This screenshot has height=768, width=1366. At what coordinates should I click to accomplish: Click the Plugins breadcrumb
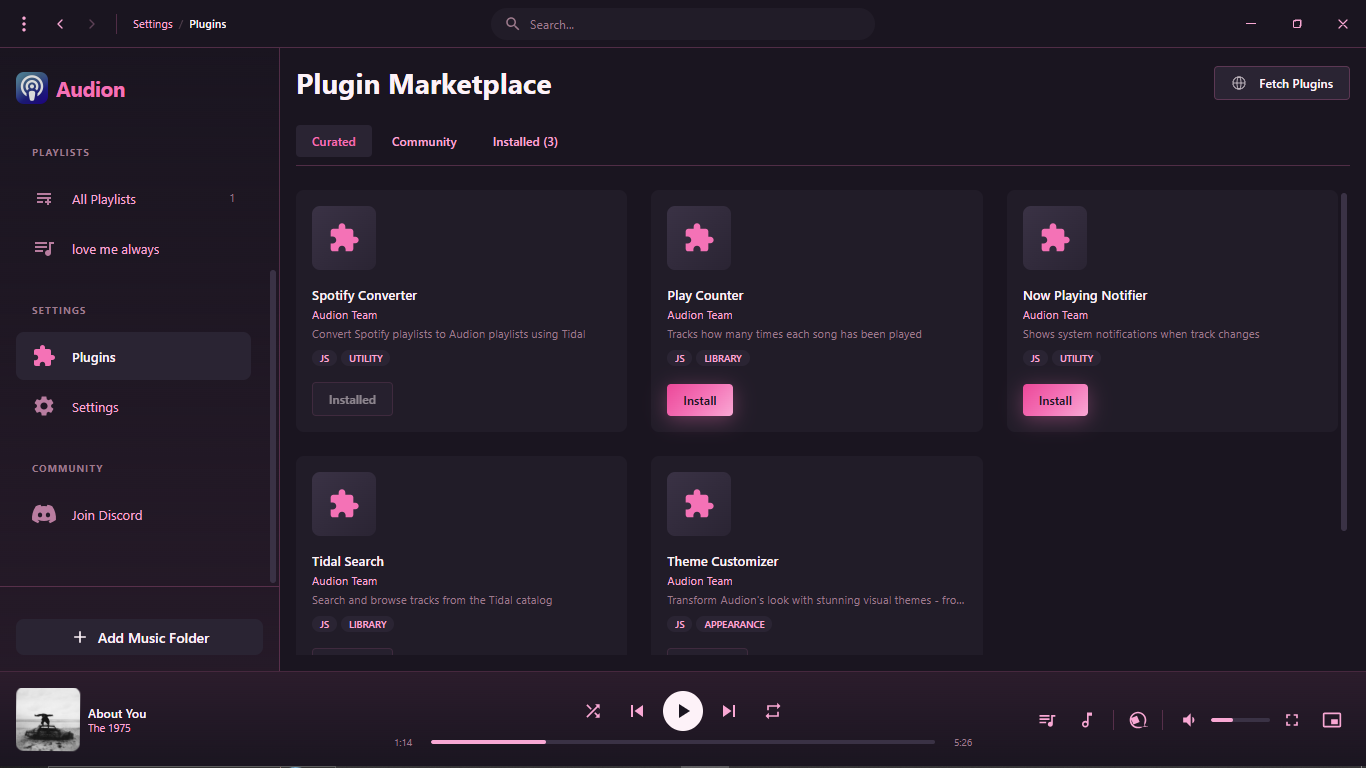(x=208, y=24)
